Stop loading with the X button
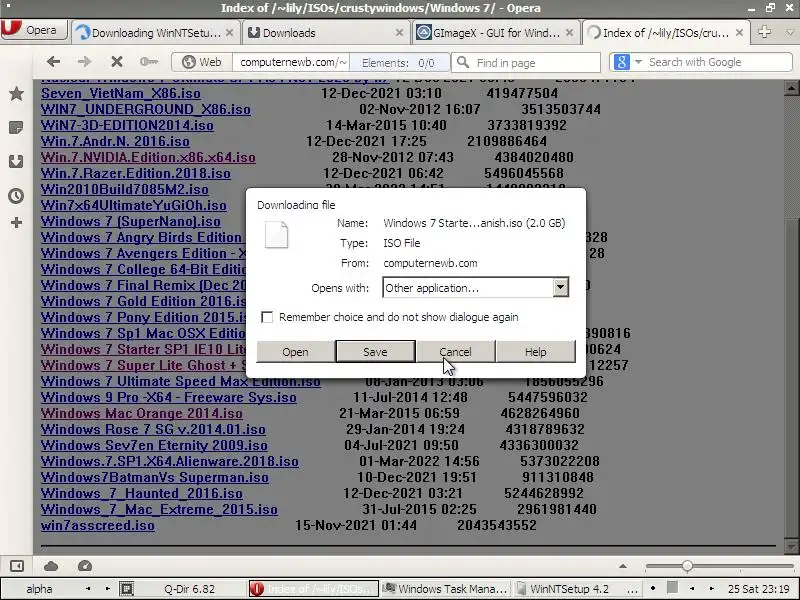 coord(117,62)
